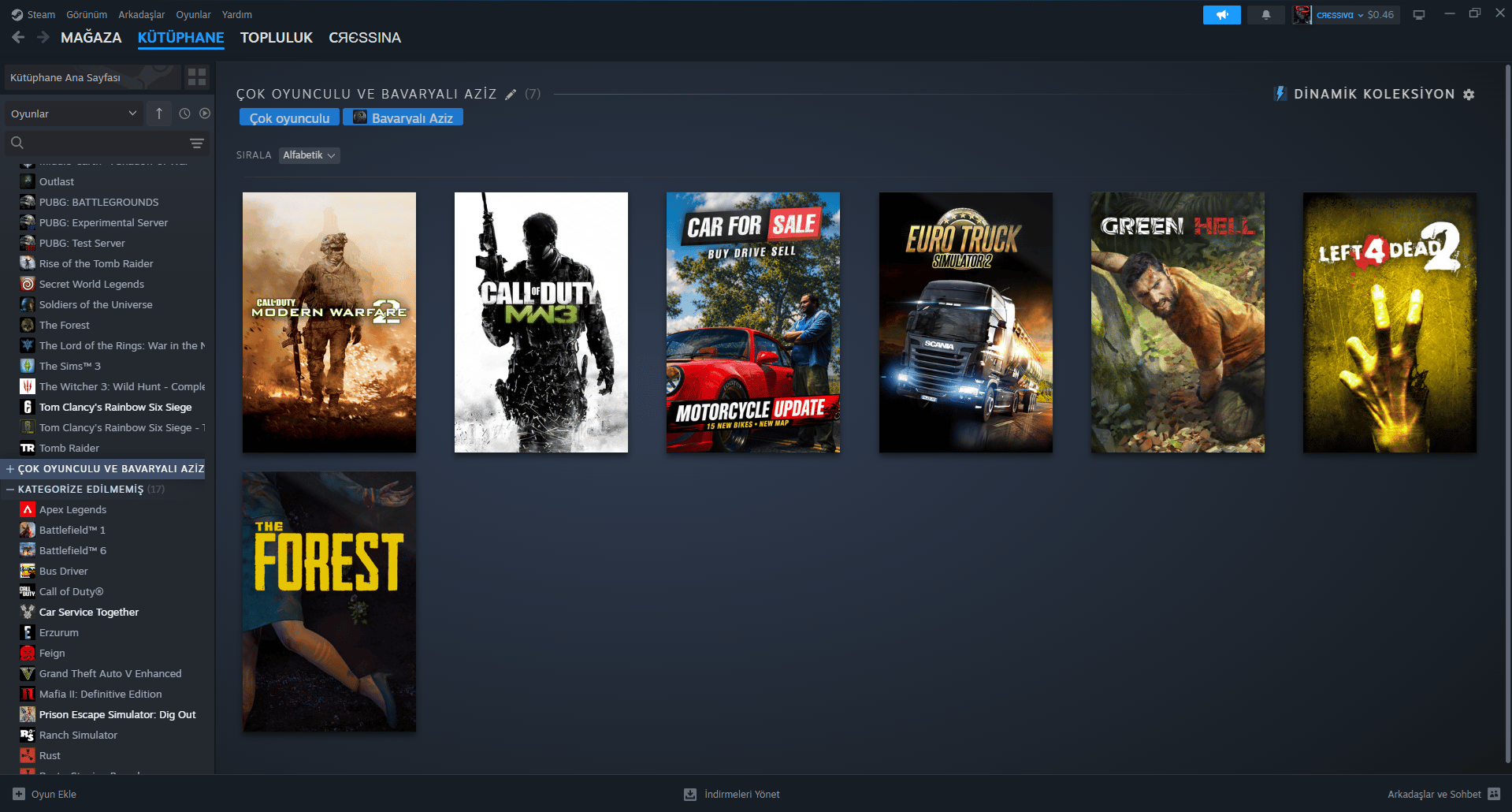Go to the MAĞAZA tab

coord(91,37)
